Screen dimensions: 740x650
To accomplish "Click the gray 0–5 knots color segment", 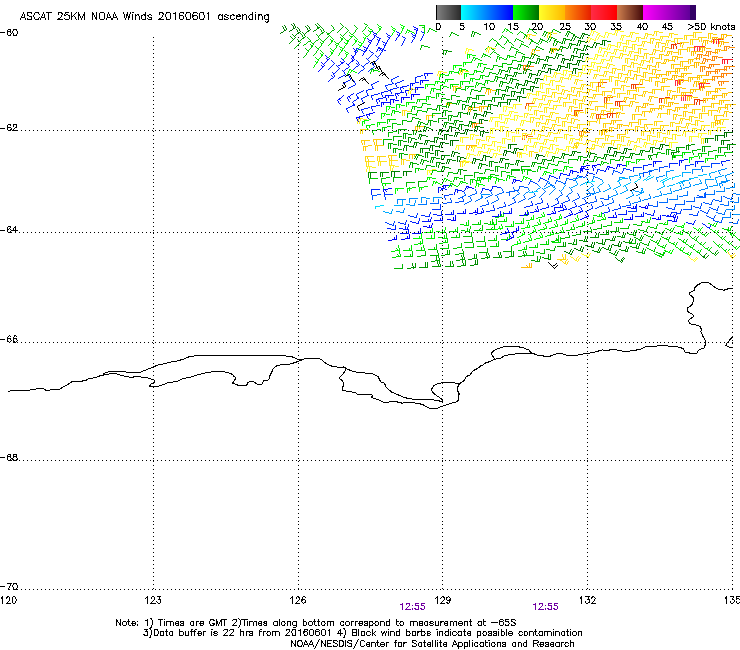I will pos(448,12).
